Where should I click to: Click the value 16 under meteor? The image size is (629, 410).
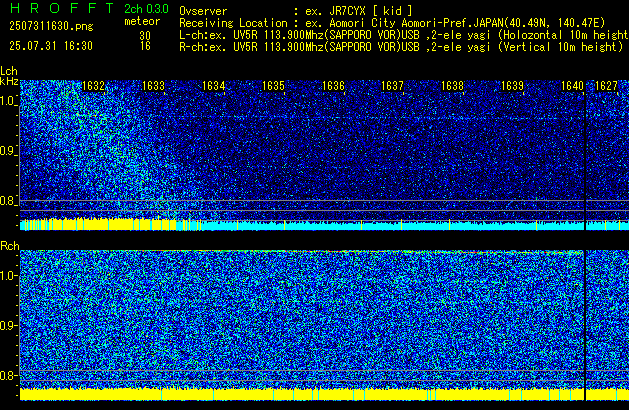pos(145,46)
